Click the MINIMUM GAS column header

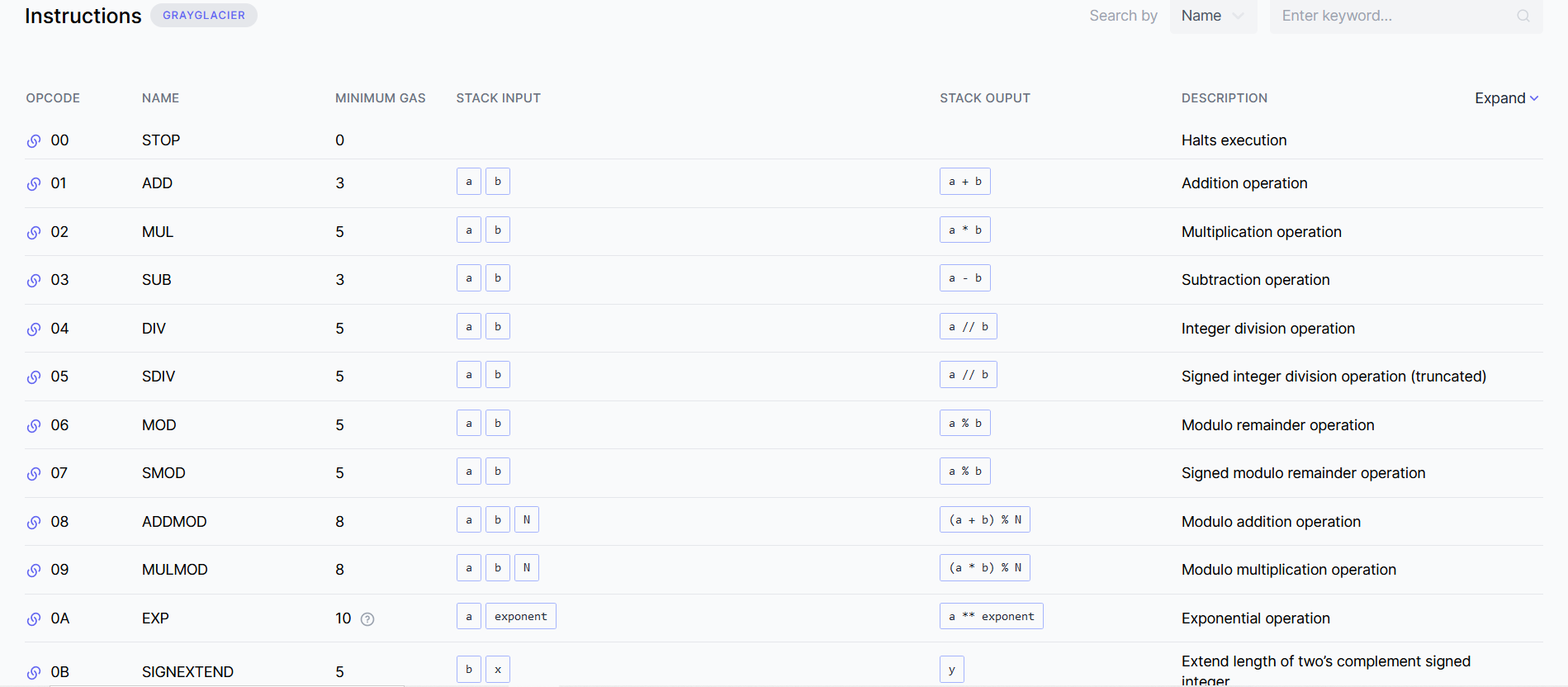[380, 98]
